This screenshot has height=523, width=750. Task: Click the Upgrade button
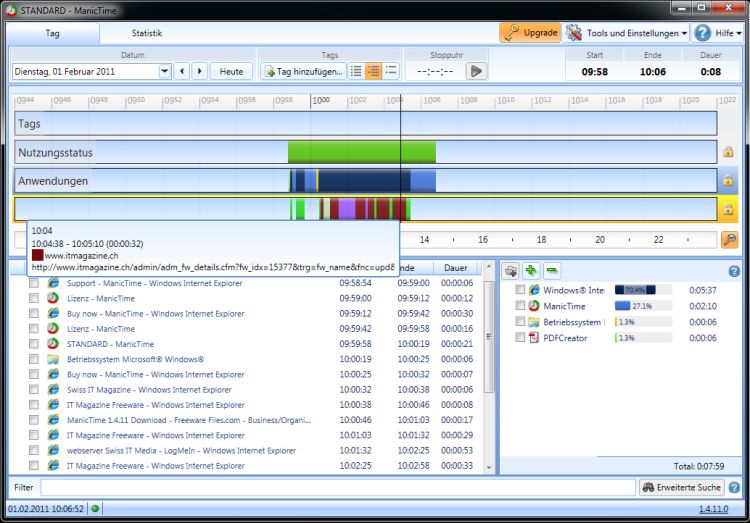click(530, 33)
